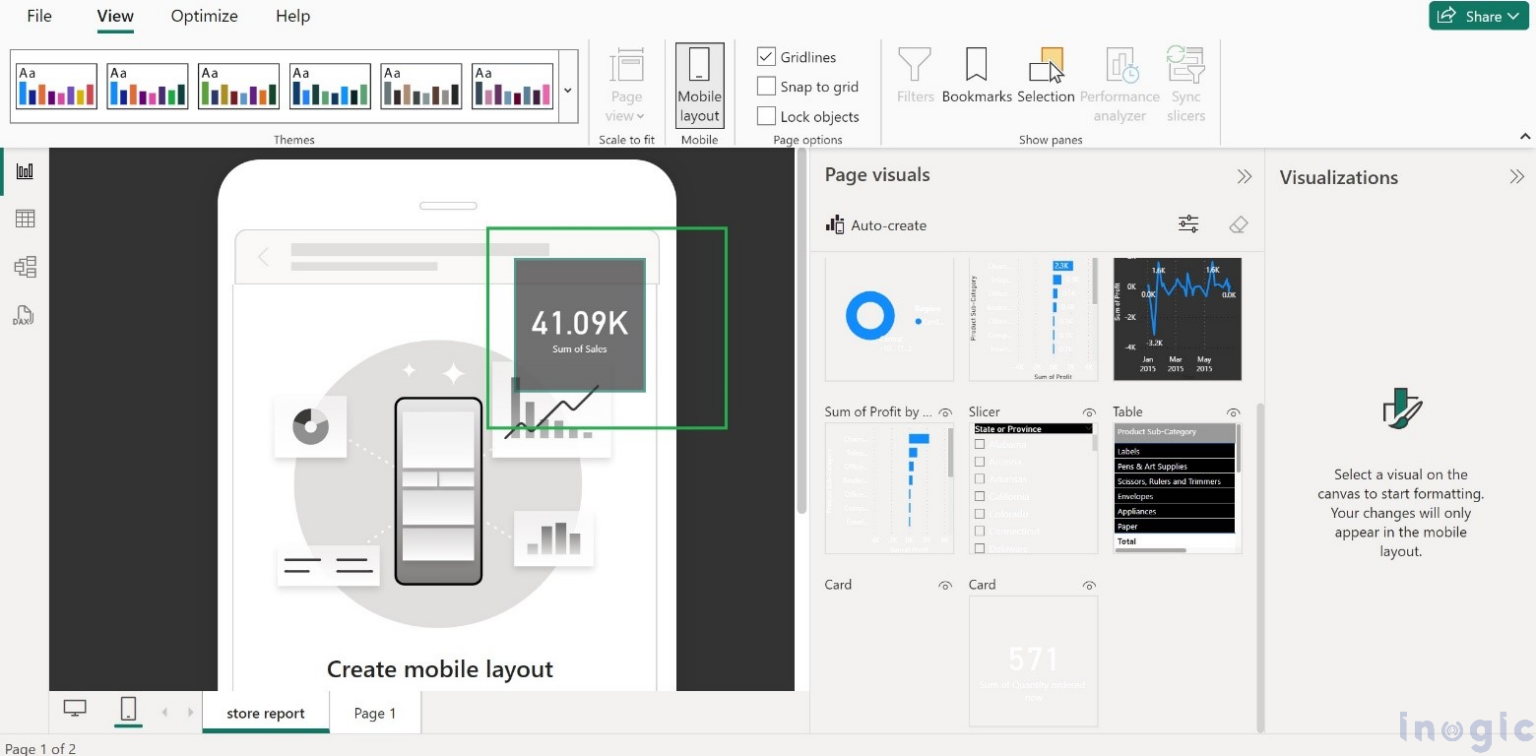Screen dimensions: 1536x756
Task: Open the View menu
Action: (114, 16)
